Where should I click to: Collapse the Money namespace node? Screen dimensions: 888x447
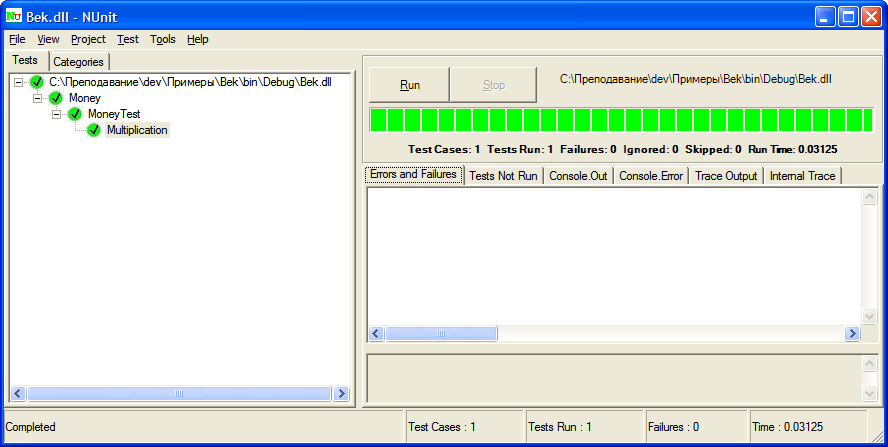37,99
